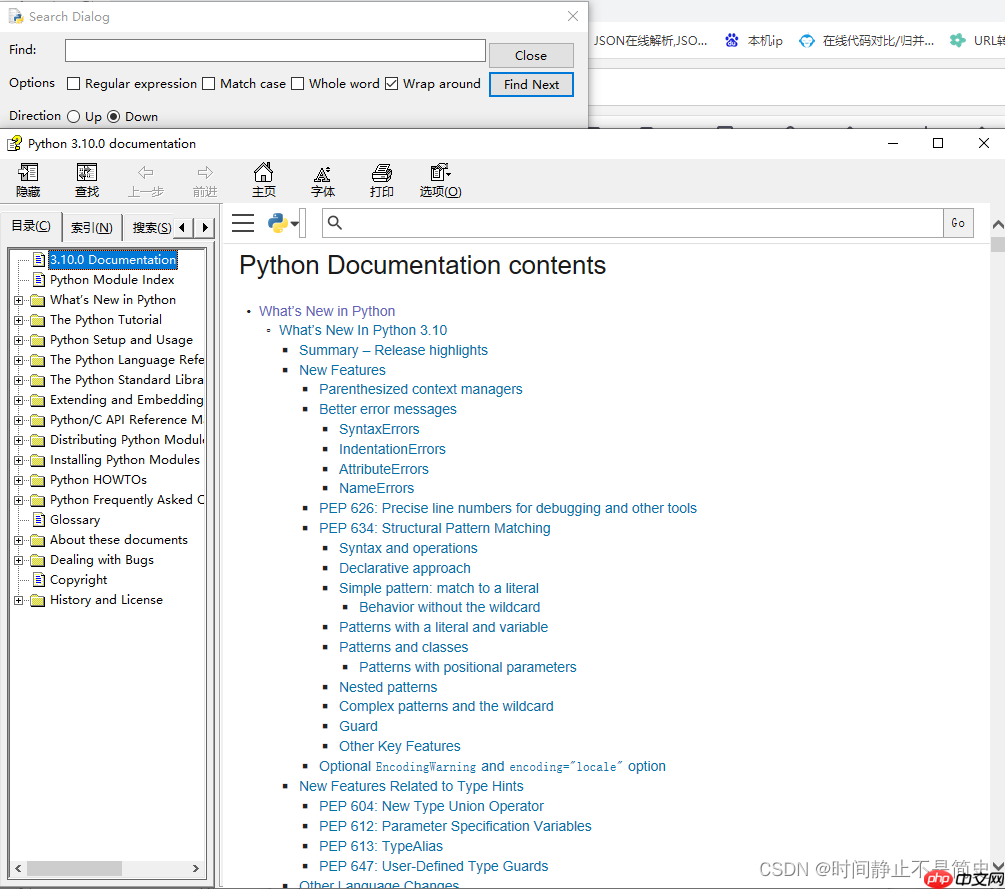Open the 搜索(S) tab
The height and width of the screenshot is (889, 1005).
[152, 226]
